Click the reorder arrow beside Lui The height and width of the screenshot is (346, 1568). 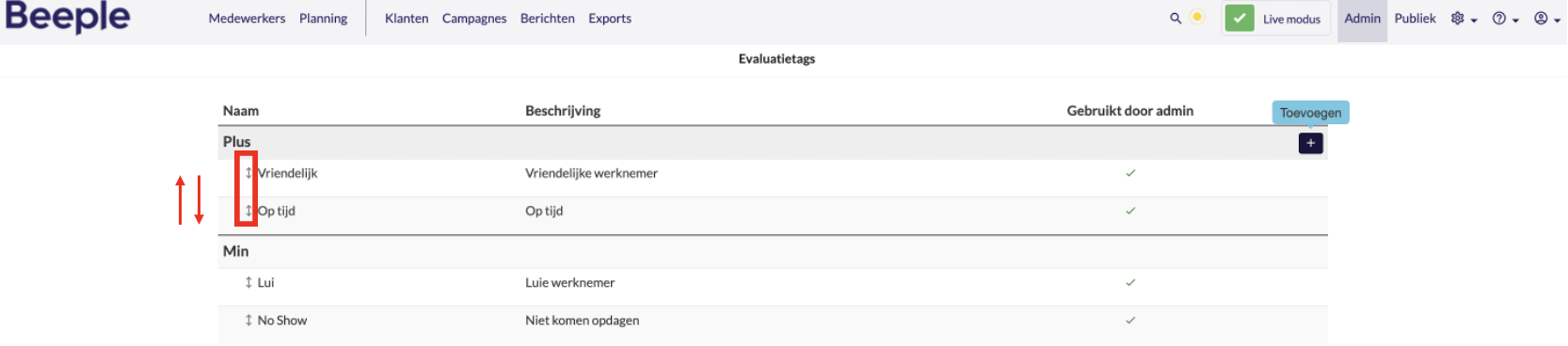pos(248,282)
